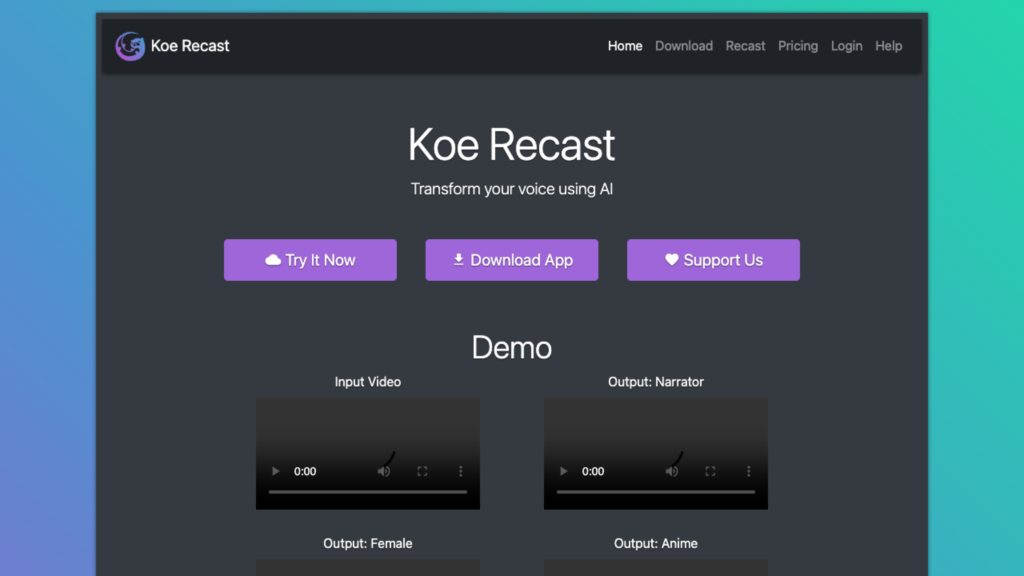Click Login in the navigation bar
This screenshot has width=1024, height=576.
[x=846, y=46]
